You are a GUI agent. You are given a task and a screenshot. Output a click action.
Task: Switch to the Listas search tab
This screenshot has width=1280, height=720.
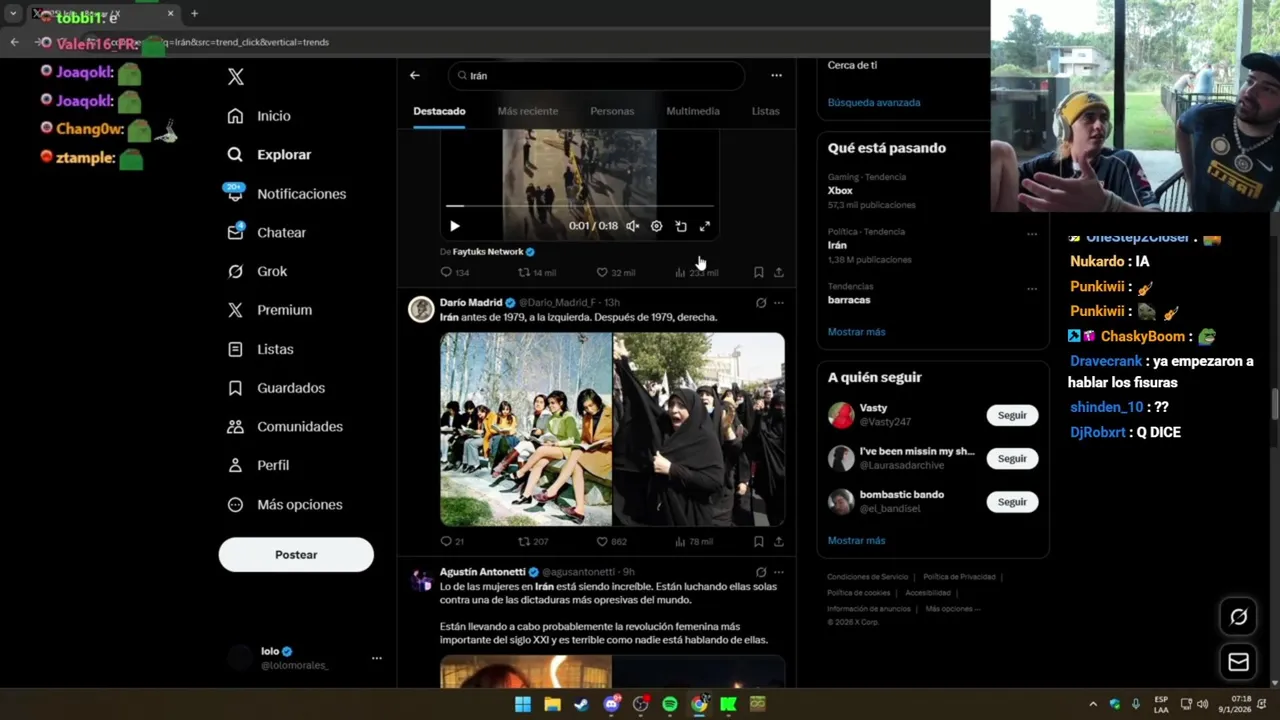pos(765,111)
